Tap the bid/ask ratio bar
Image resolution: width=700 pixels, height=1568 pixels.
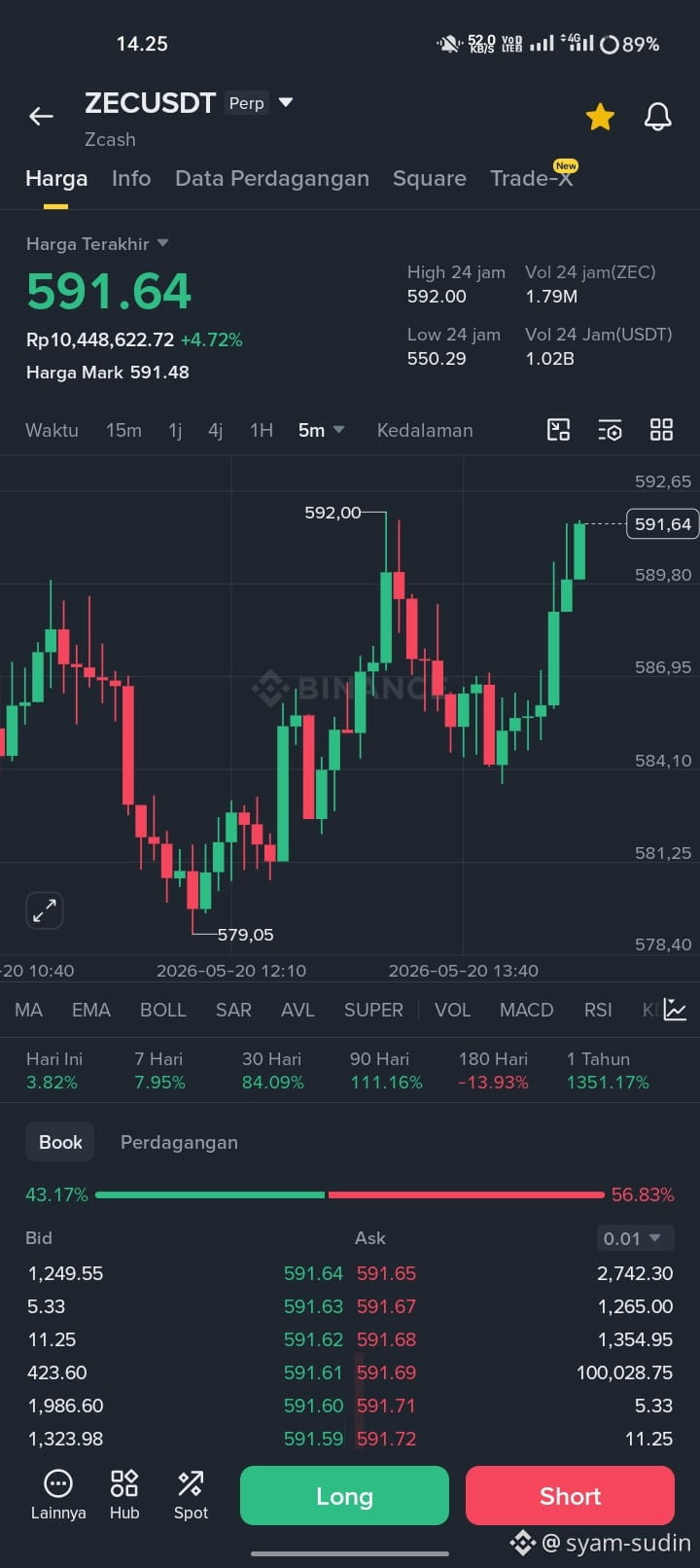[350, 1194]
